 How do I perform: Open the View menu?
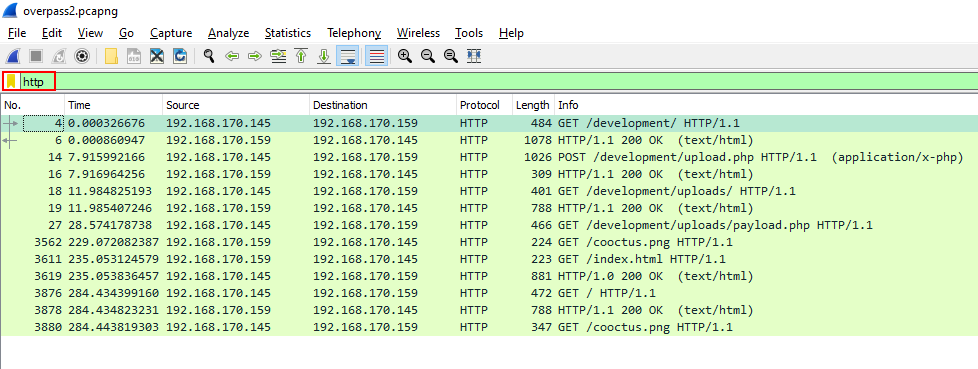coord(90,33)
